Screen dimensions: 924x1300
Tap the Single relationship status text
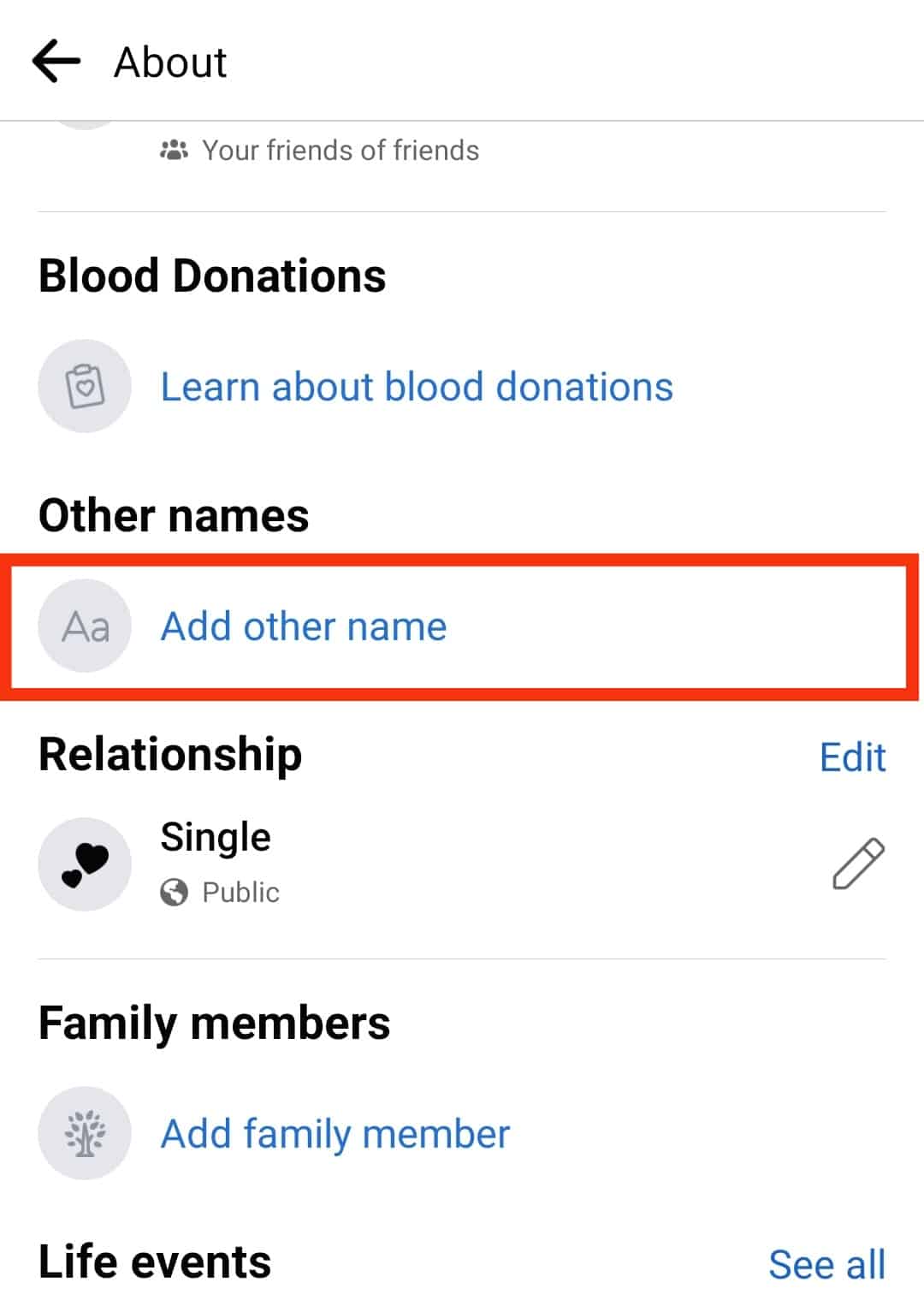[x=216, y=836]
